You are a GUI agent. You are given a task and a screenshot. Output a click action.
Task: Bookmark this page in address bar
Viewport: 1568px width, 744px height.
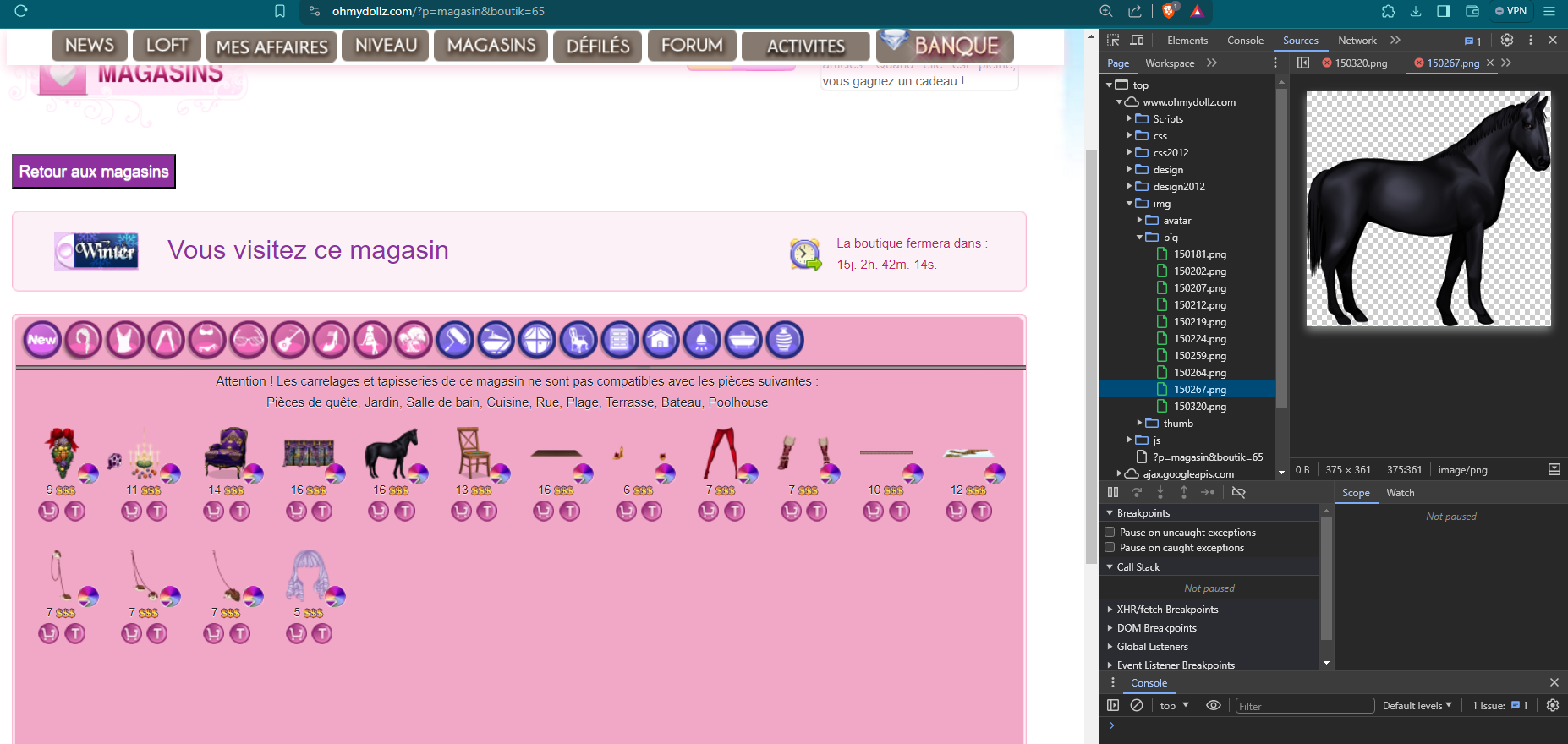click(x=280, y=11)
